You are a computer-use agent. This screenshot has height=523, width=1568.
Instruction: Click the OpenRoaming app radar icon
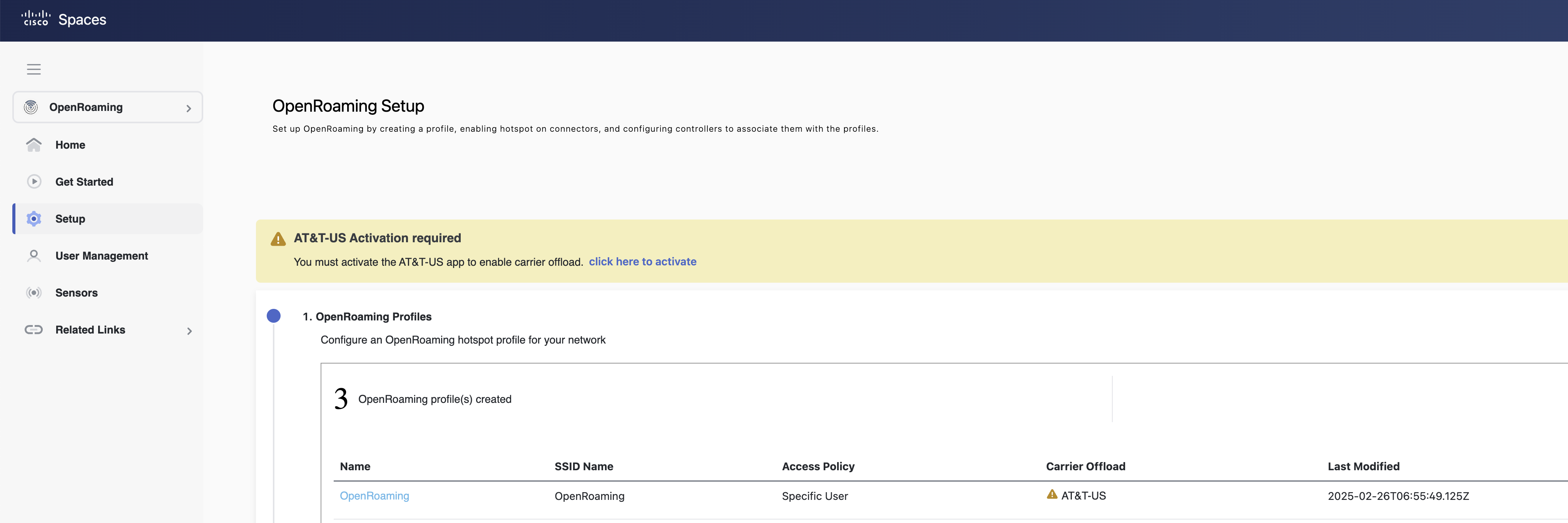point(30,107)
